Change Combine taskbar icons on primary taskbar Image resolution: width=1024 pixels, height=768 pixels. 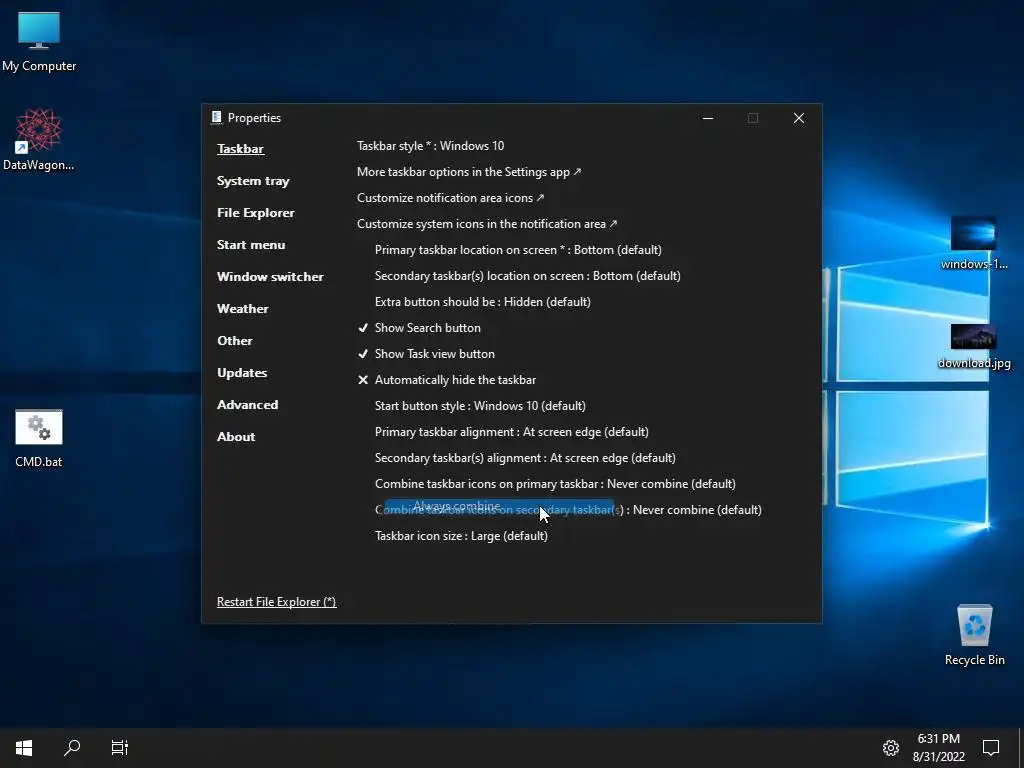point(555,484)
